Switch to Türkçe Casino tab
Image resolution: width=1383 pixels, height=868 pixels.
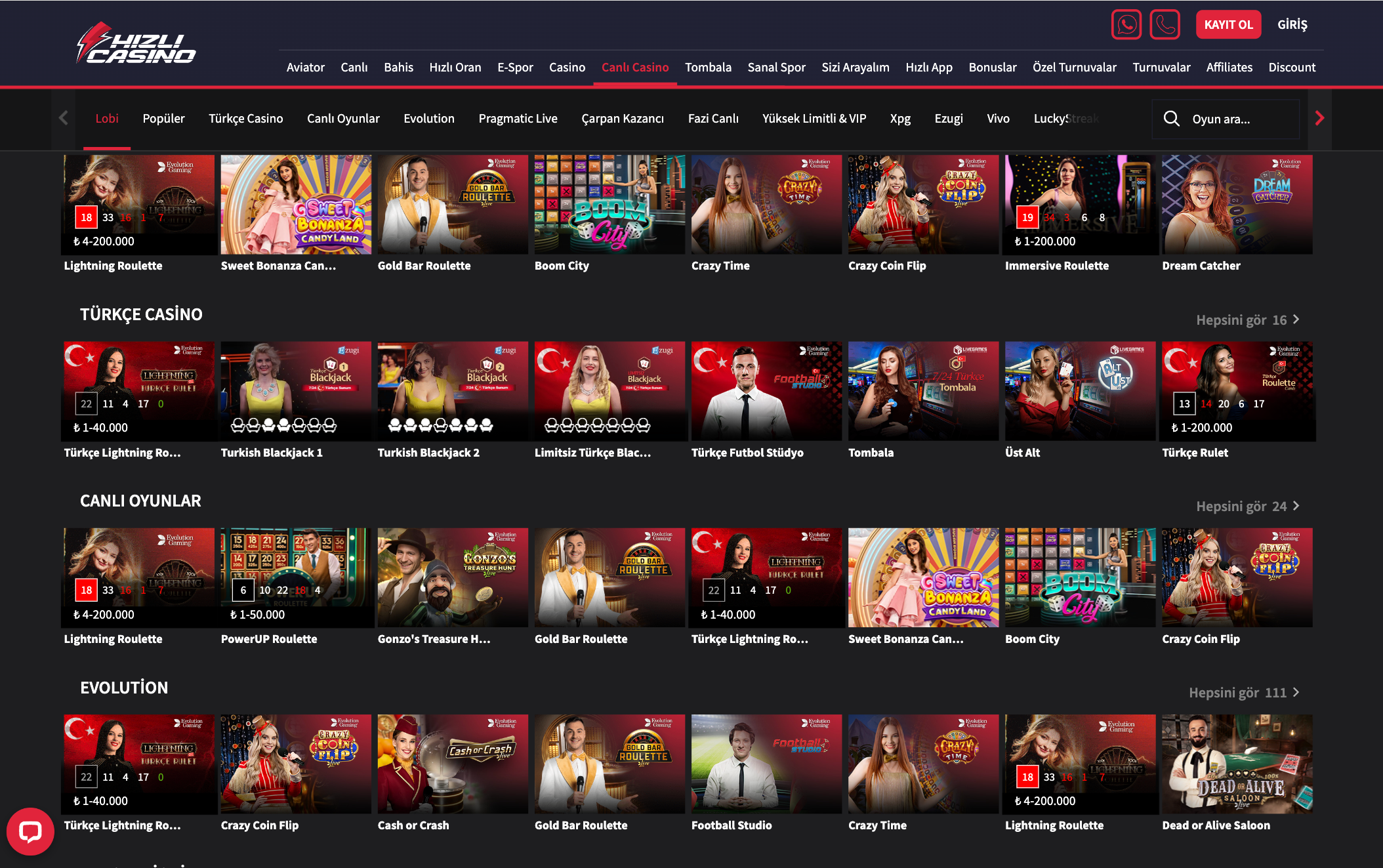(245, 119)
